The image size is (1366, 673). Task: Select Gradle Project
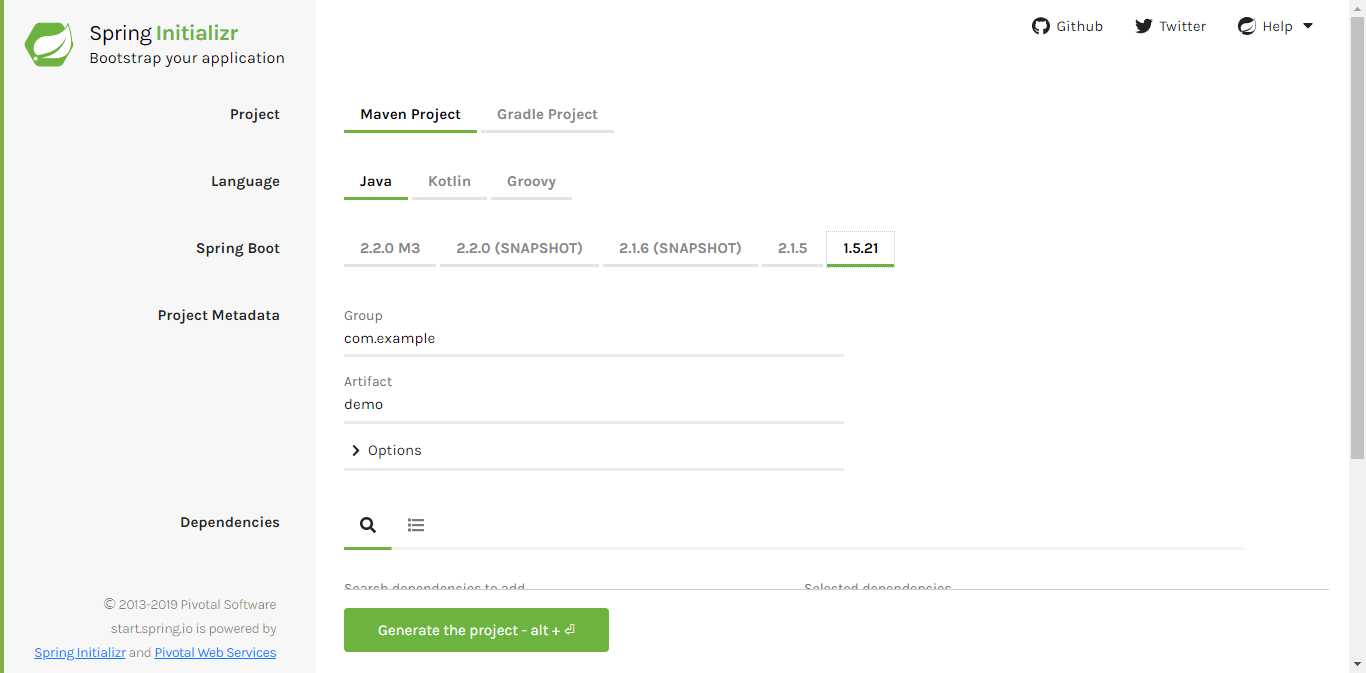click(547, 114)
